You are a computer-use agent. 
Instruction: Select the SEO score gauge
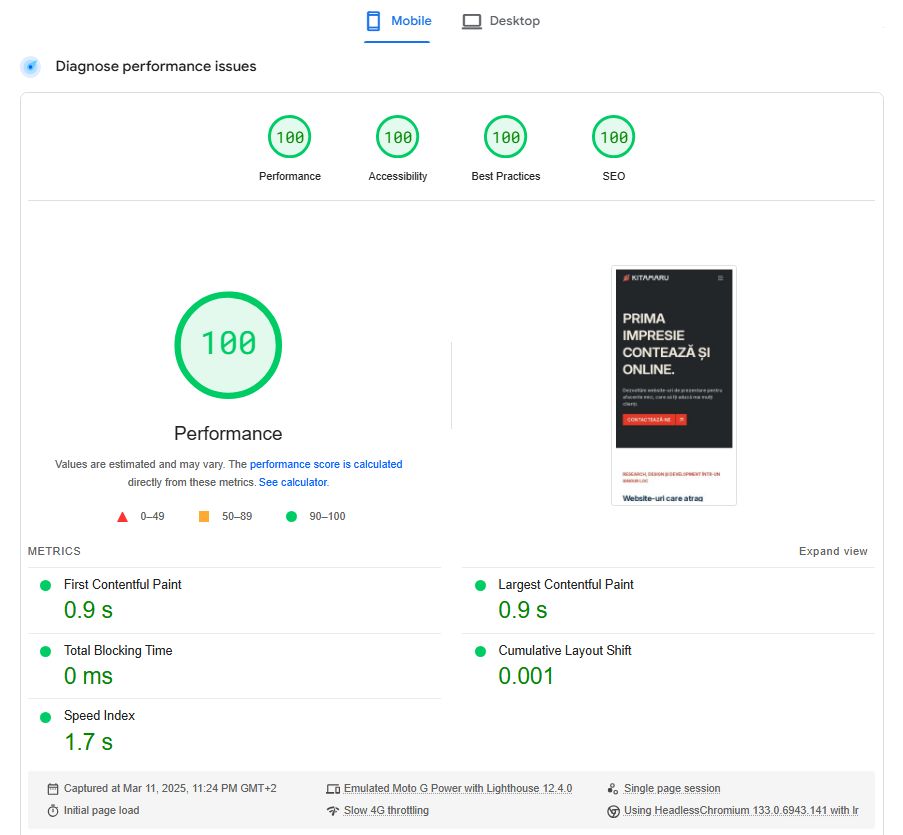click(x=613, y=138)
